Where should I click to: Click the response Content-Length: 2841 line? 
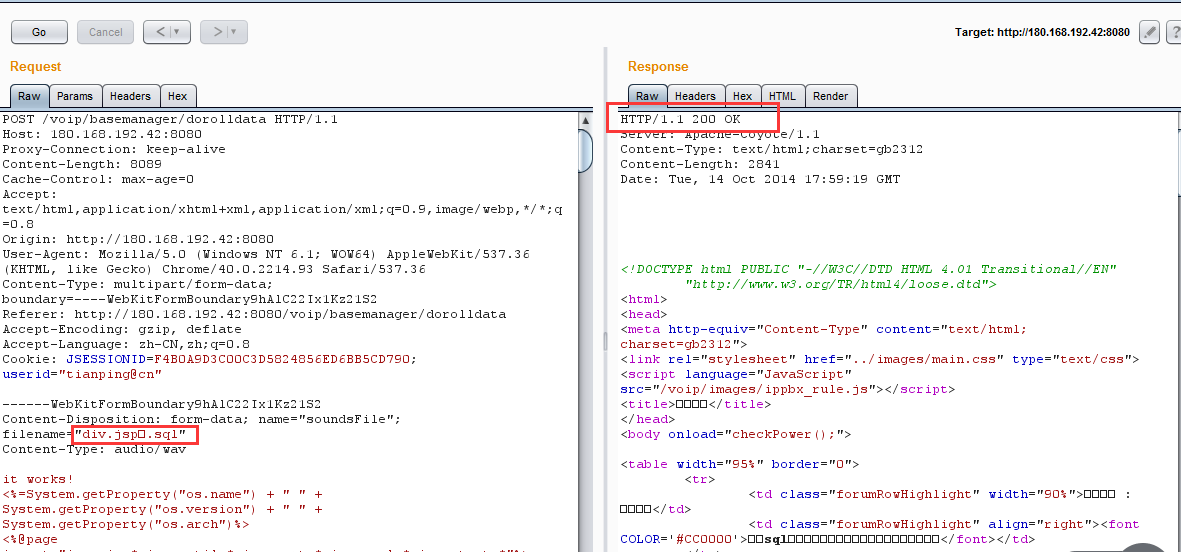(x=700, y=164)
